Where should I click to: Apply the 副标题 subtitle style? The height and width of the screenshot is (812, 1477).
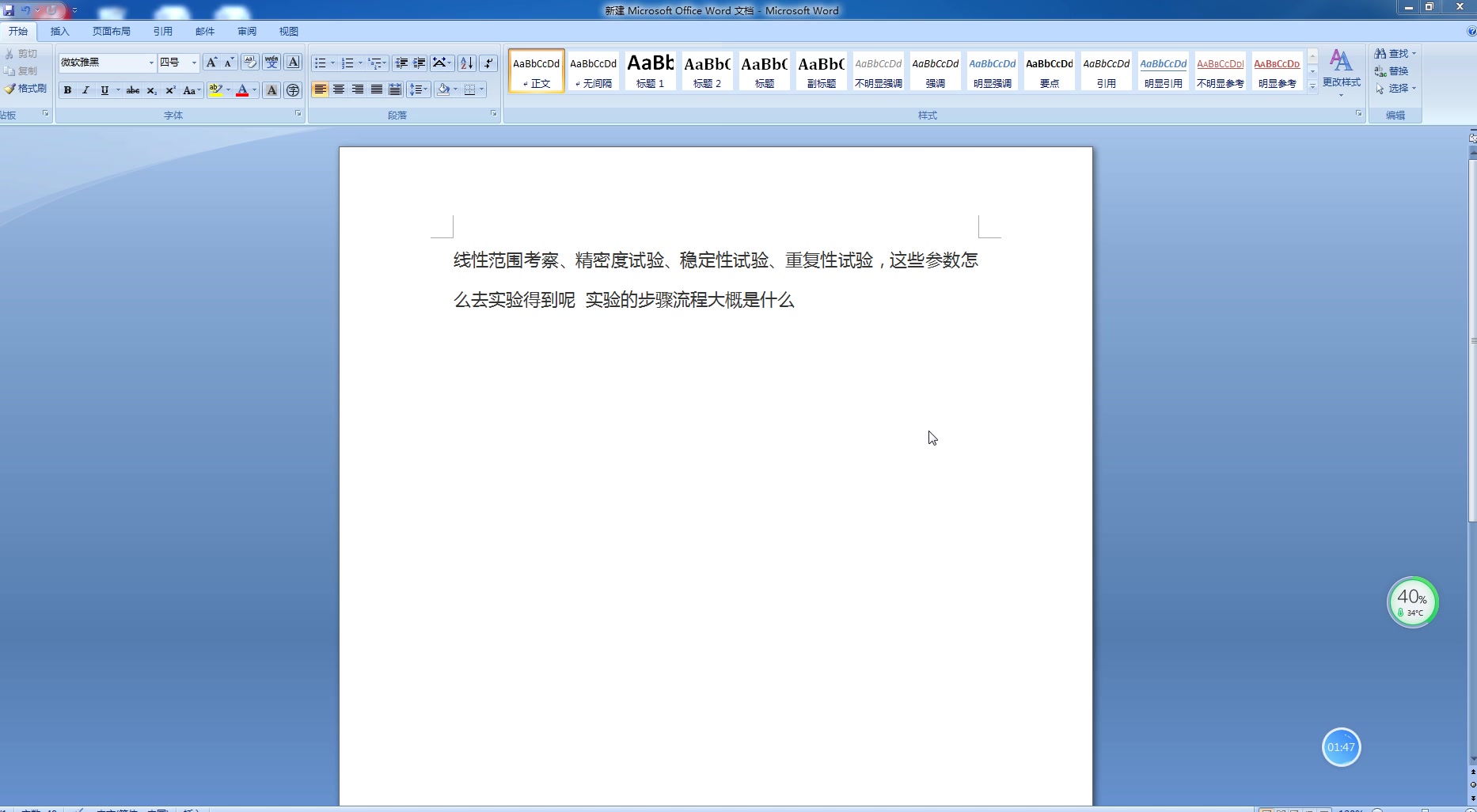pyautogui.click(x=821, y=71)
